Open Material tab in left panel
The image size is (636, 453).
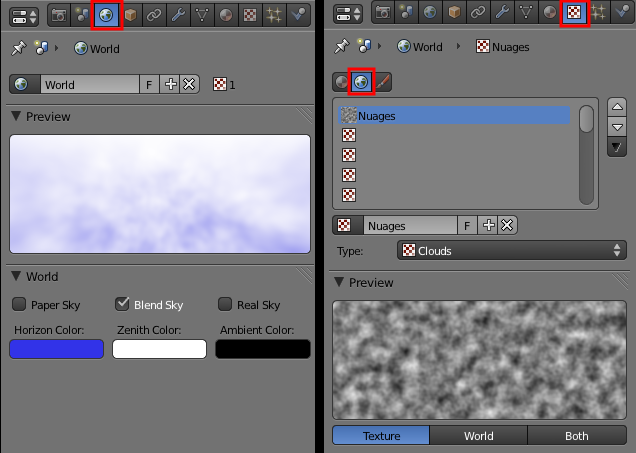(x=226, y=15)
